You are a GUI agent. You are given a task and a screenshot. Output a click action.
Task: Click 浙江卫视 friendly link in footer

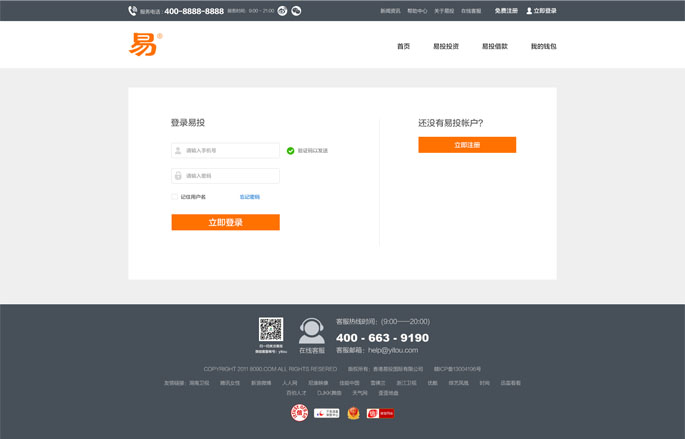[x=406, y=383]
